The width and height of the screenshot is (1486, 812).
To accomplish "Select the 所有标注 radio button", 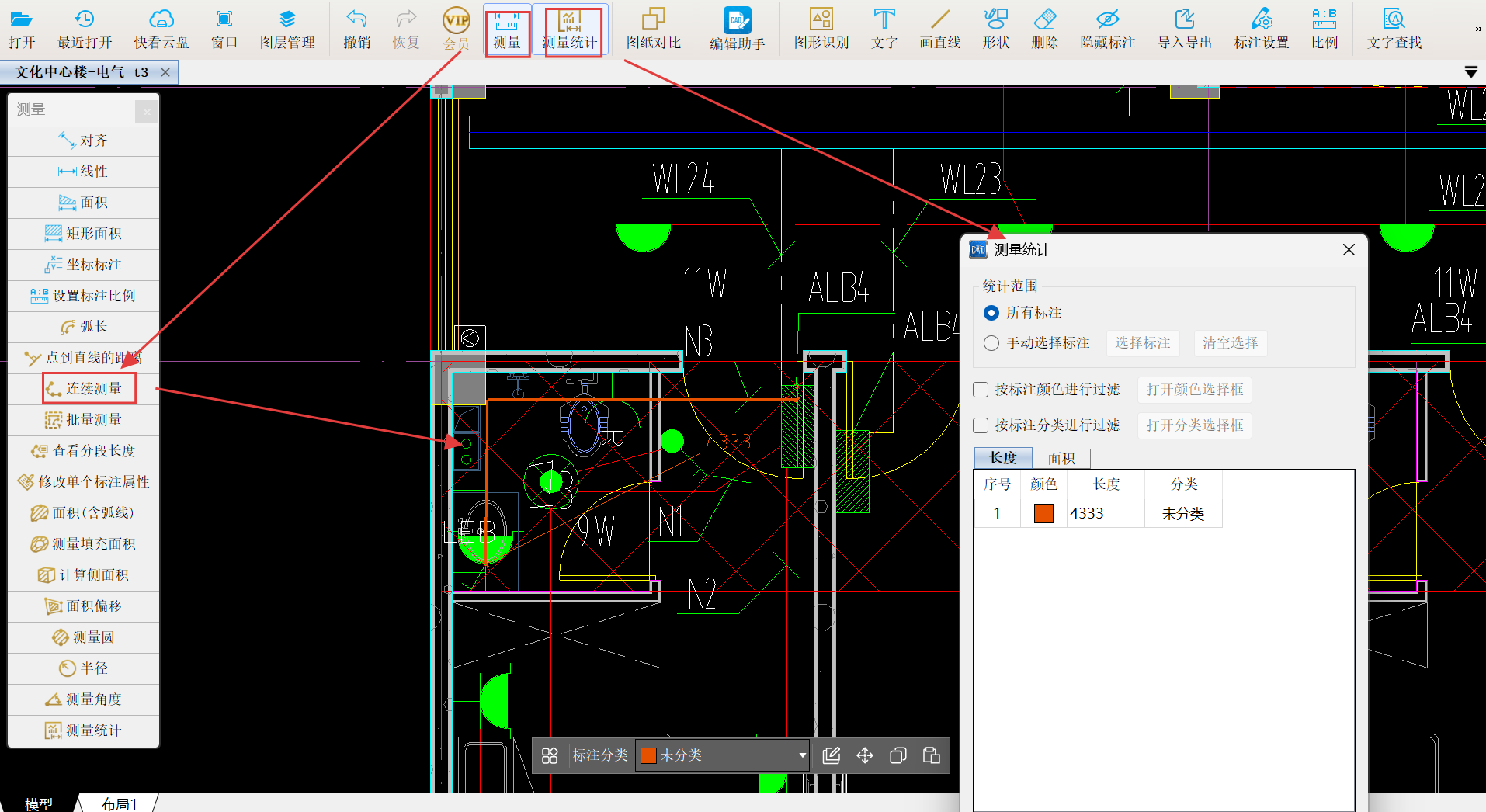I will 991,313.
